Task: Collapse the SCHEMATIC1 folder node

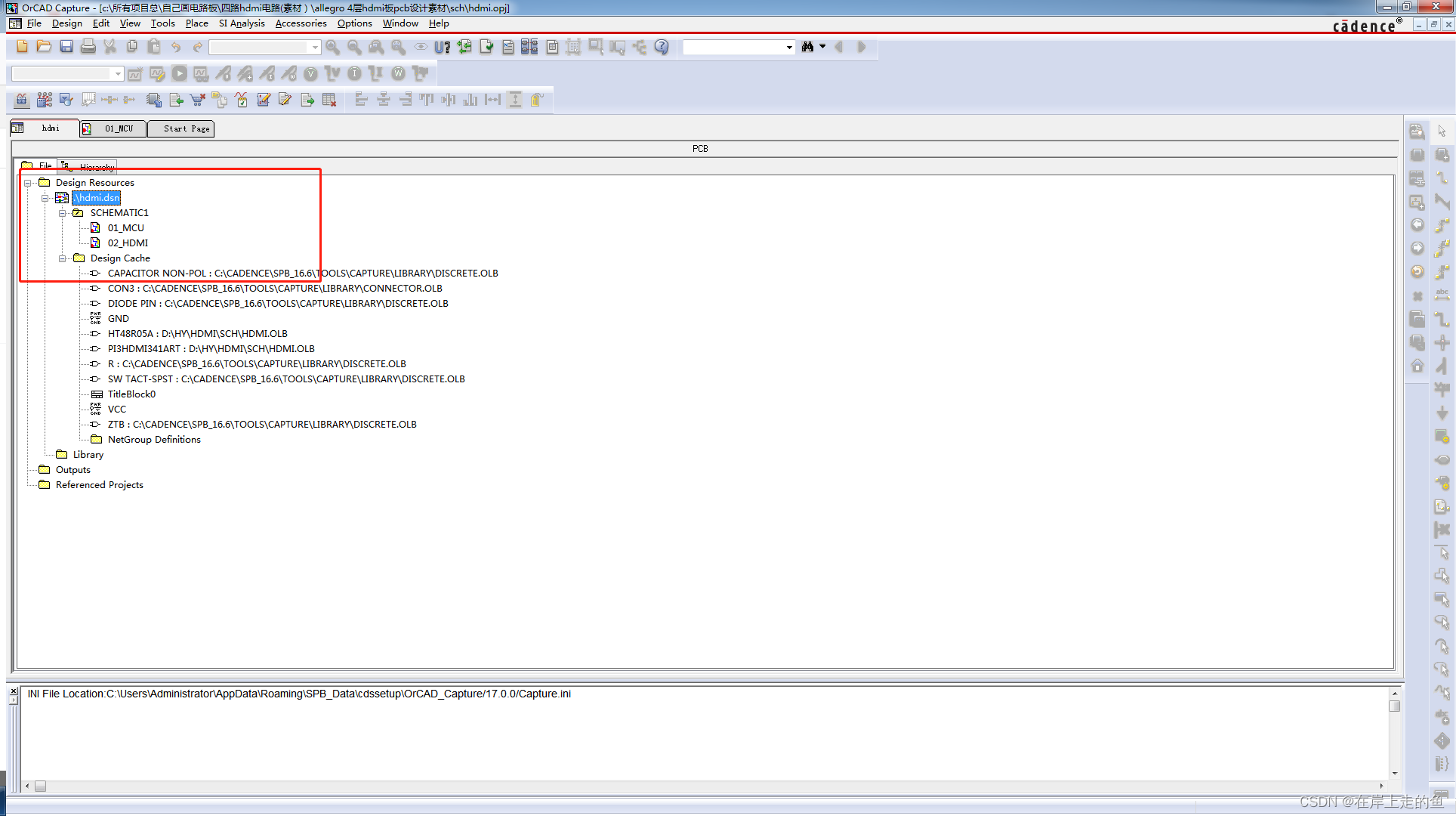Action: coord(63,213)
